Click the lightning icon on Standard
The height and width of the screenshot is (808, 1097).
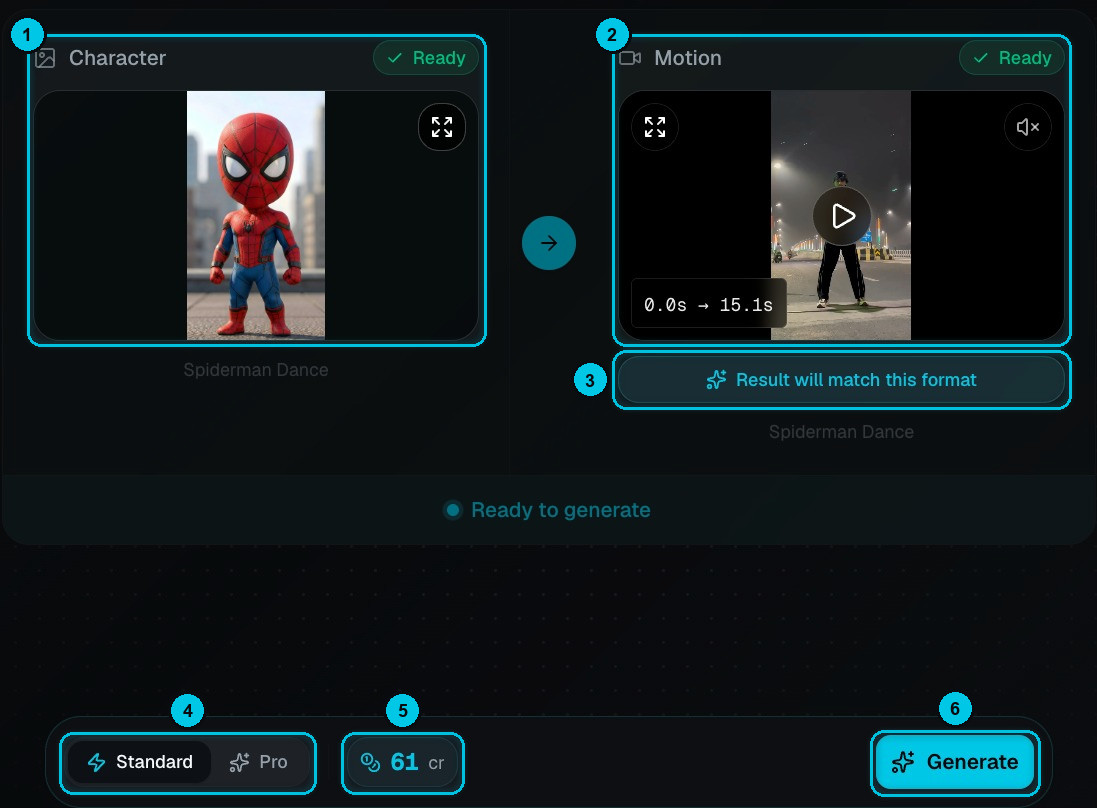point(97,762)
